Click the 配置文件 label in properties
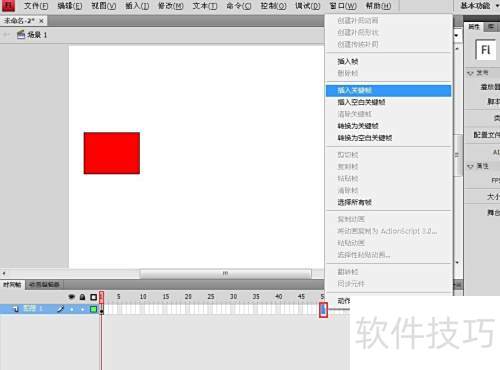 487,135
